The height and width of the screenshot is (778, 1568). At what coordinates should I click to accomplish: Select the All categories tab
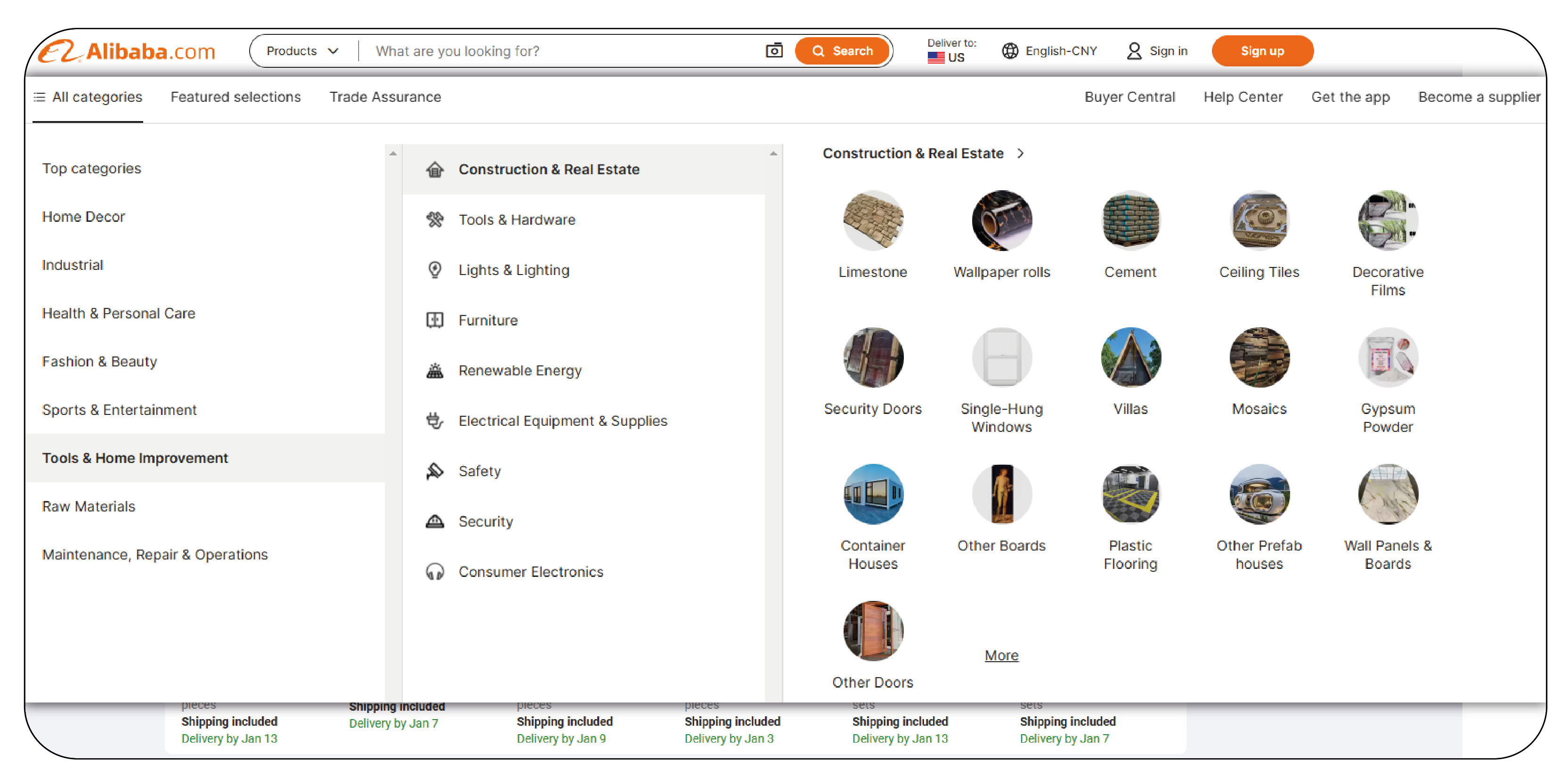click(88, 97)
